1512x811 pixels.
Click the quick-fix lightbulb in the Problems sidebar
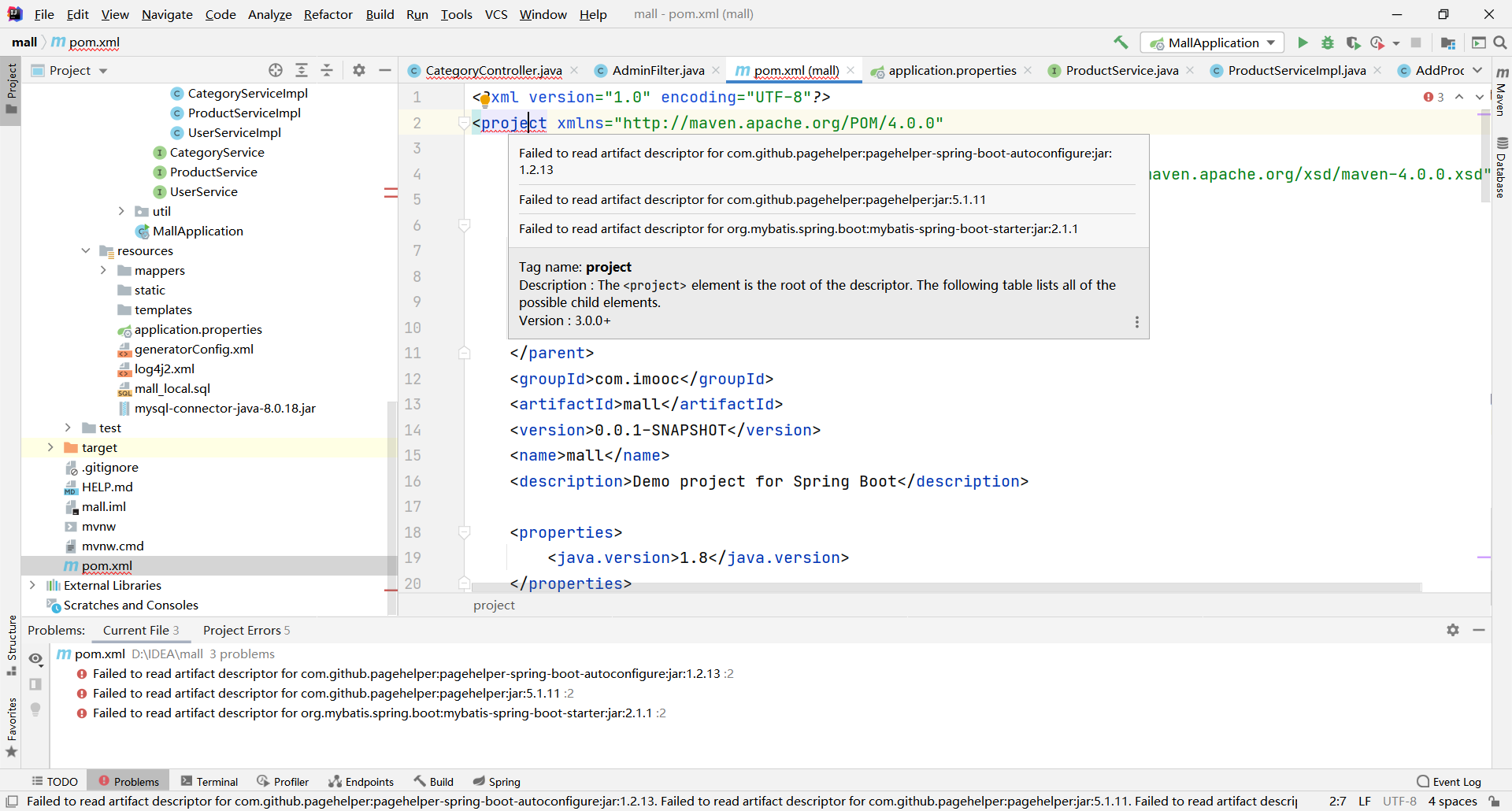point(35,709)
